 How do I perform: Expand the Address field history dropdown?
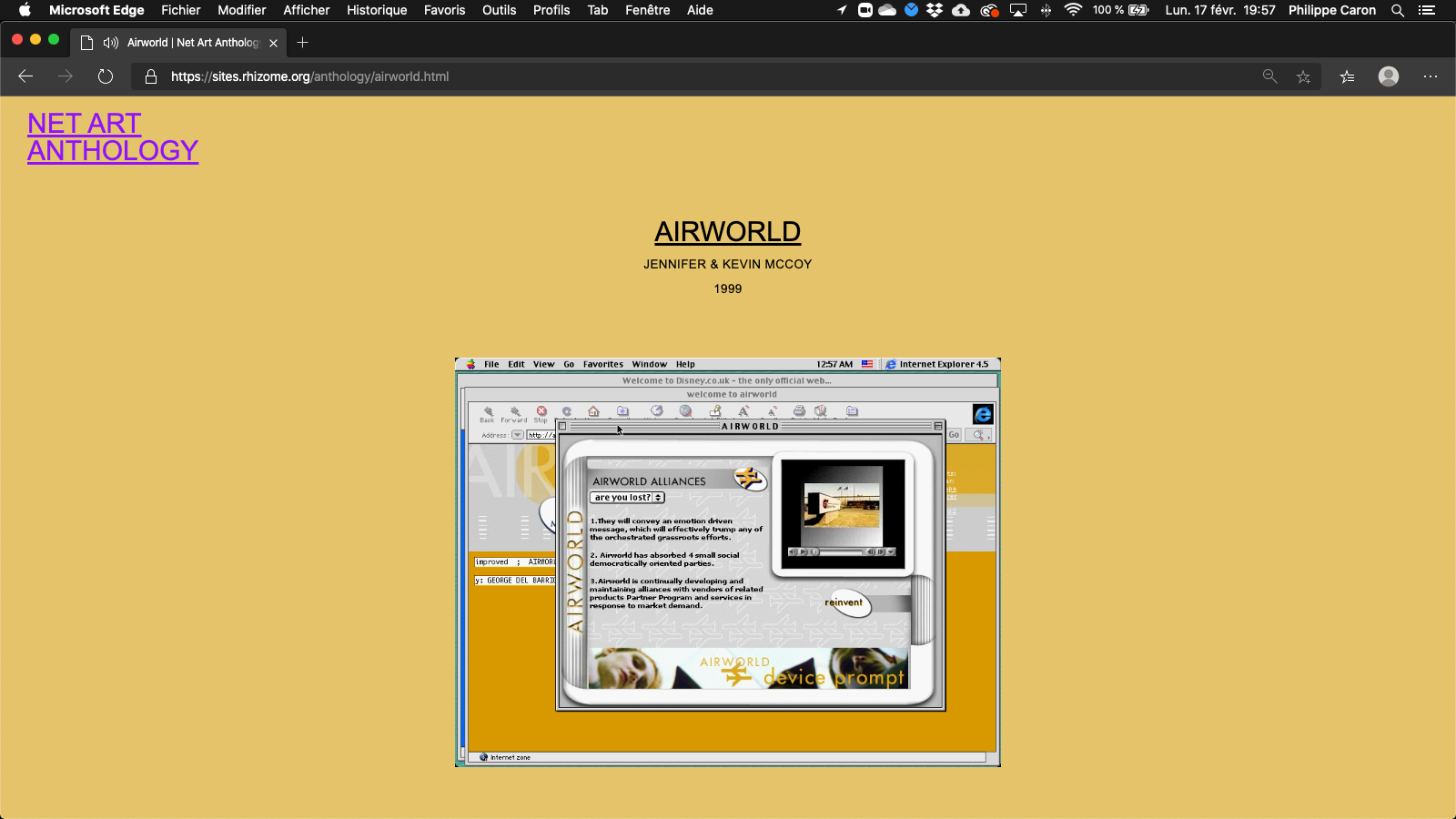tap(517, 434)
